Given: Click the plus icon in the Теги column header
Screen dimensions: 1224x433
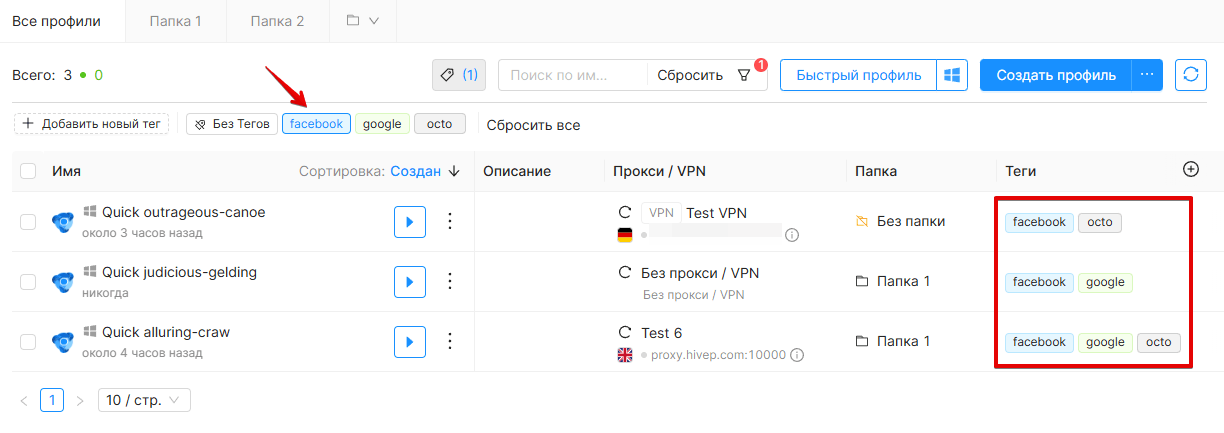Looking at the screenshot, I should click(1191, 170).
